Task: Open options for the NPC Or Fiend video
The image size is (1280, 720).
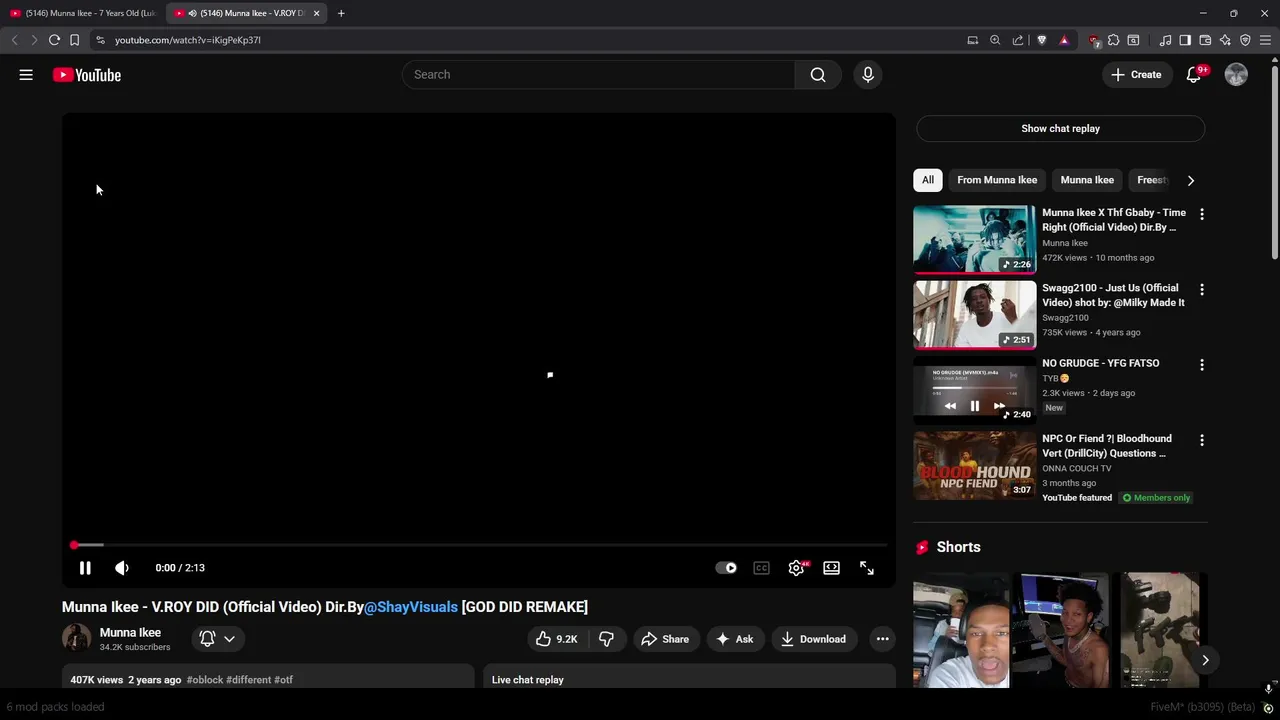Action: tap(1202, 440)
